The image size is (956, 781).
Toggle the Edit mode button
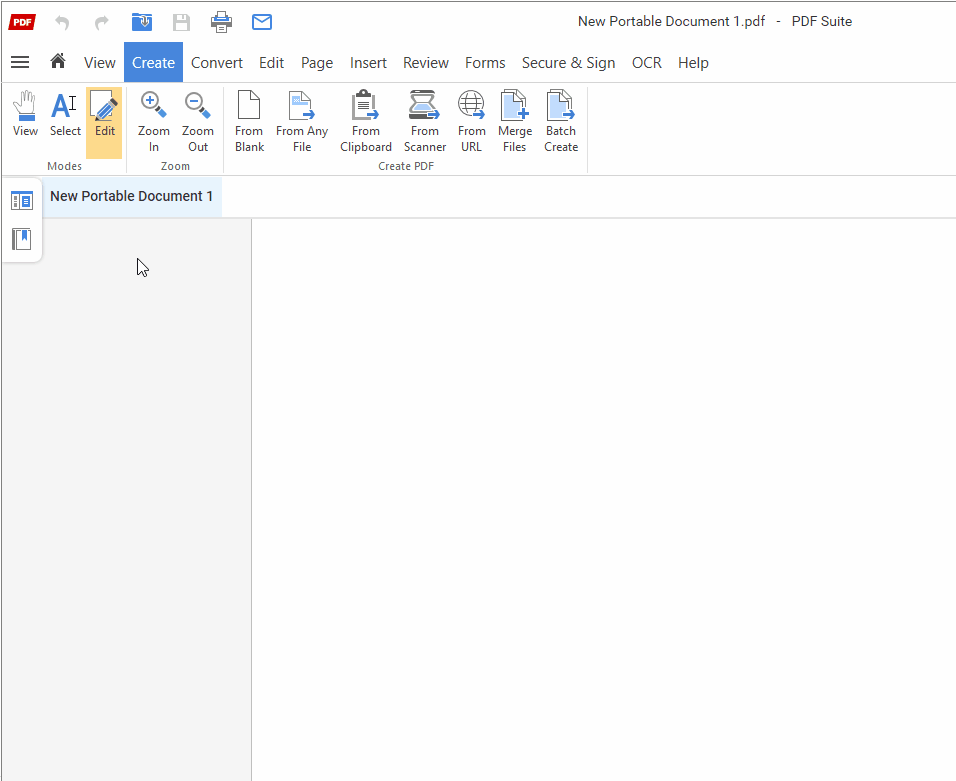(104, 115)
